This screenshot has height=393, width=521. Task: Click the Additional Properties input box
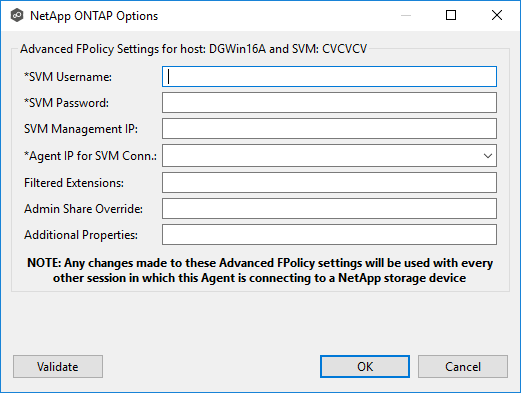coord(329,235)
